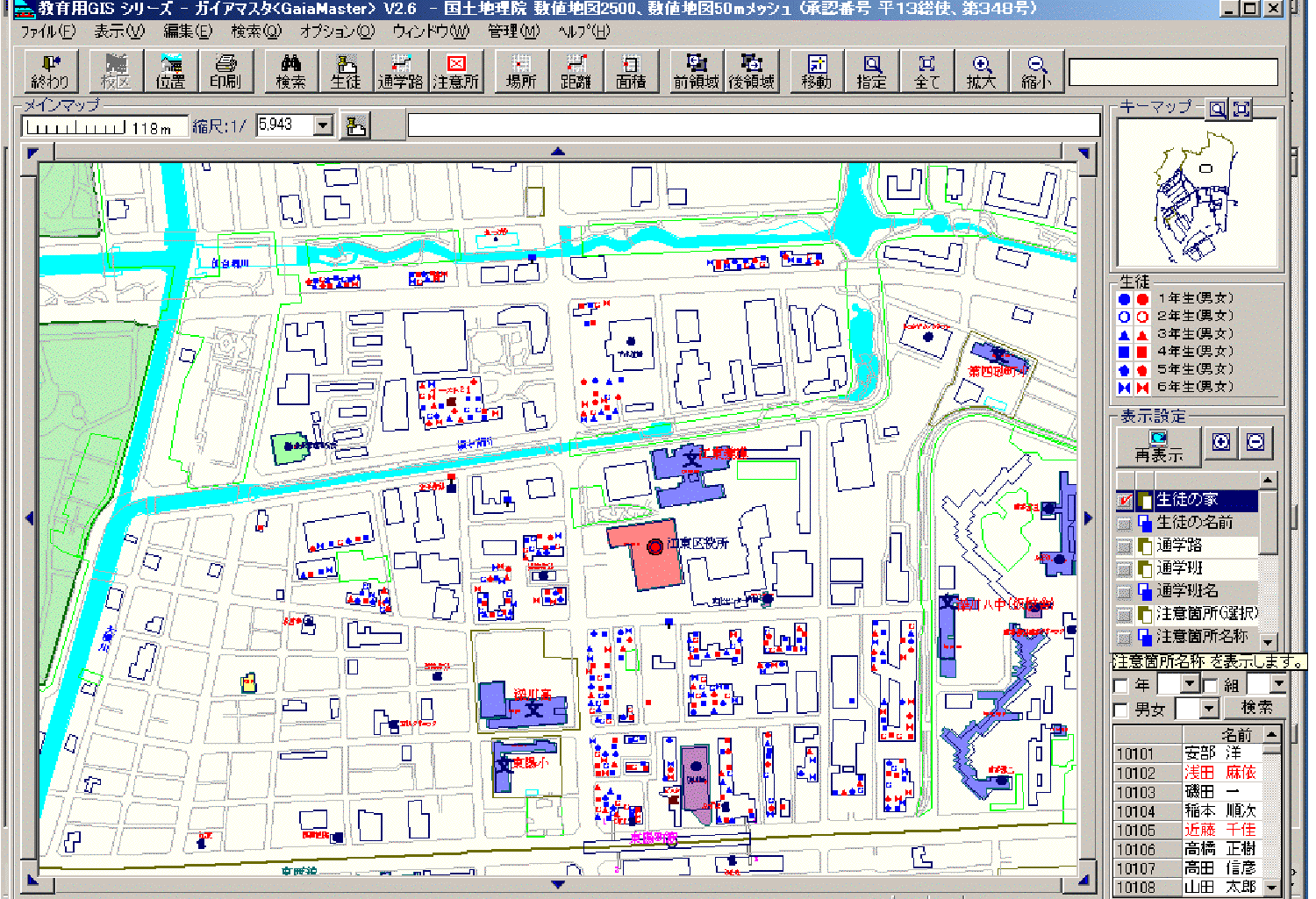
Task: Enable the 生徒の名前 layer checkbox
Action: (x=1124, y=523)
